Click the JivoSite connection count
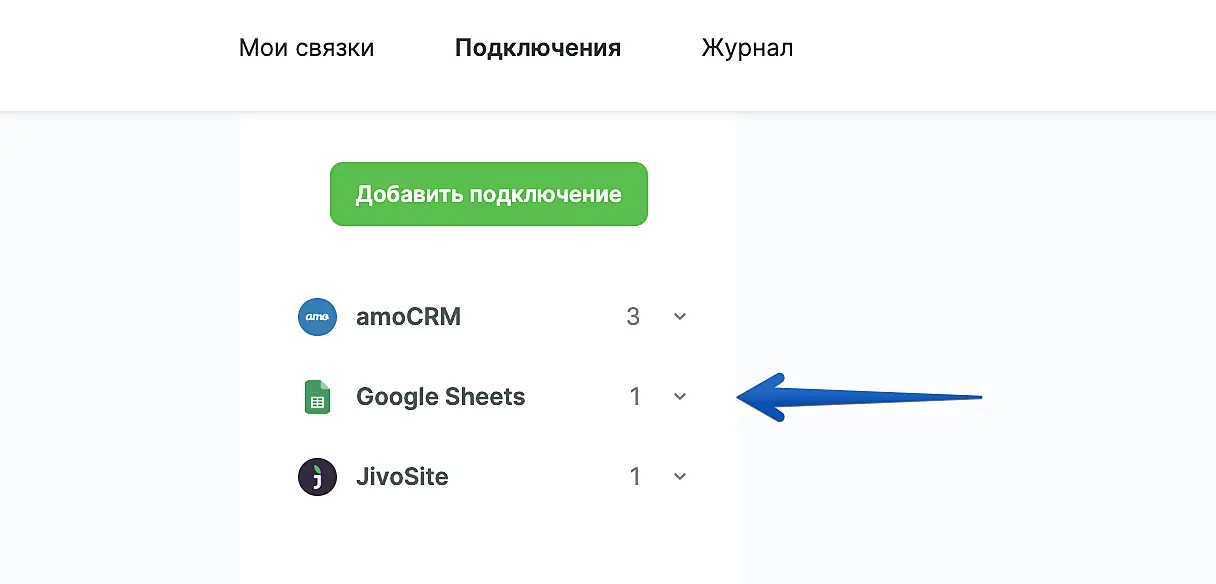Image resolution: width=1216 pixels, height=584 pixels. pyautogui.click(x=635, y=477)
